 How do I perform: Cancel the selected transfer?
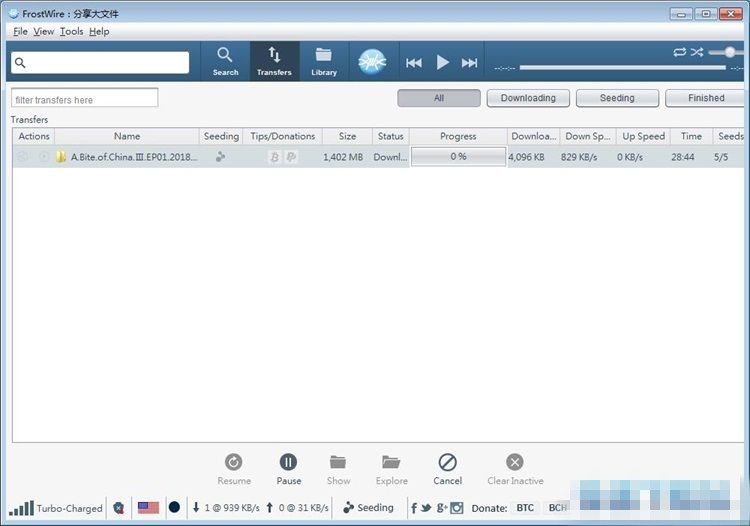click(x=447, y=467)
